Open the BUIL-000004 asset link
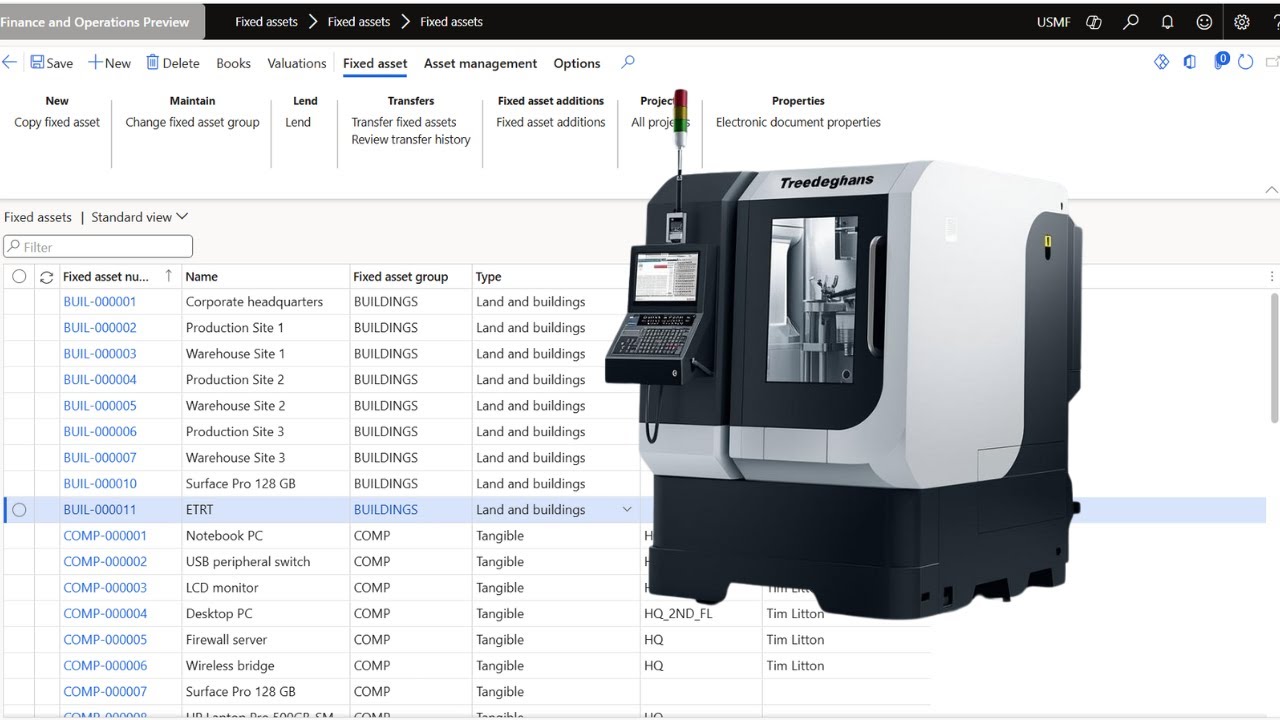1280x720 pixels. 100,380
